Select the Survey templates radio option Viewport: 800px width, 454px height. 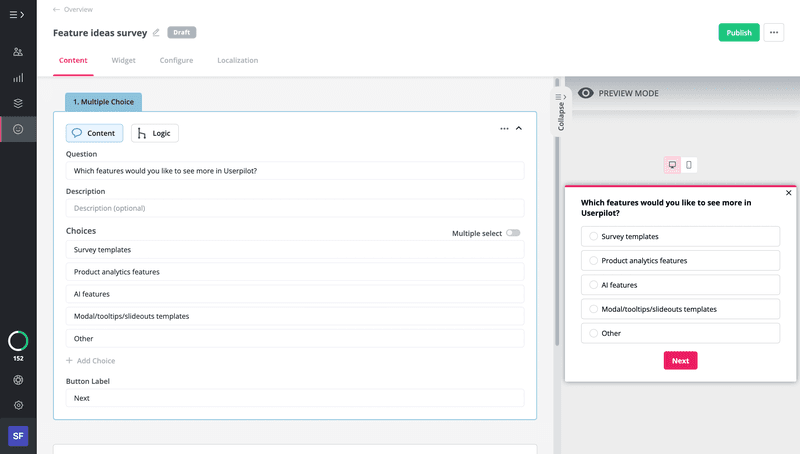pyautogui.click(x=594, y=237)
